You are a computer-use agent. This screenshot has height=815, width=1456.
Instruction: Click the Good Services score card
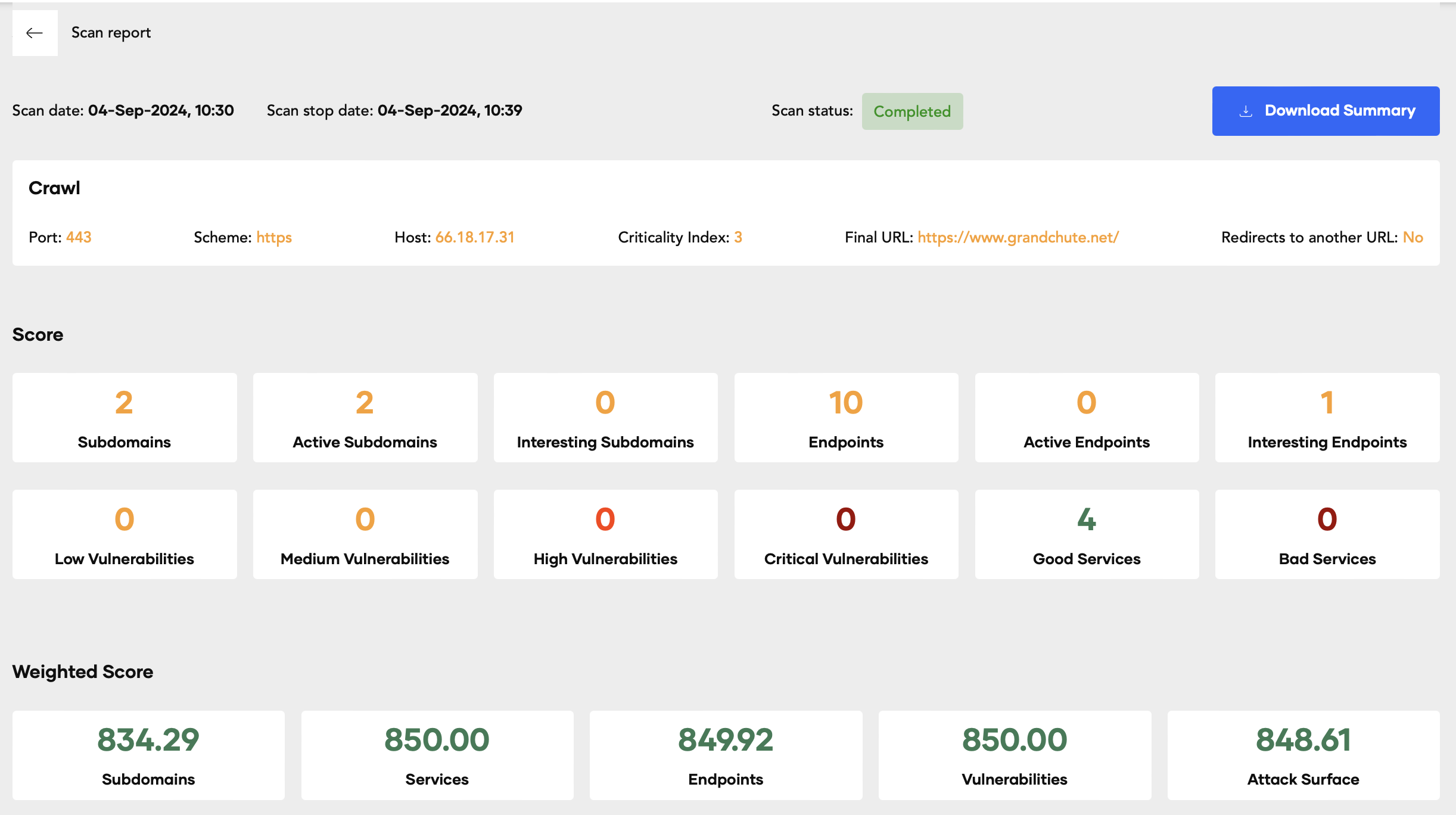(x=1086, y=534)
